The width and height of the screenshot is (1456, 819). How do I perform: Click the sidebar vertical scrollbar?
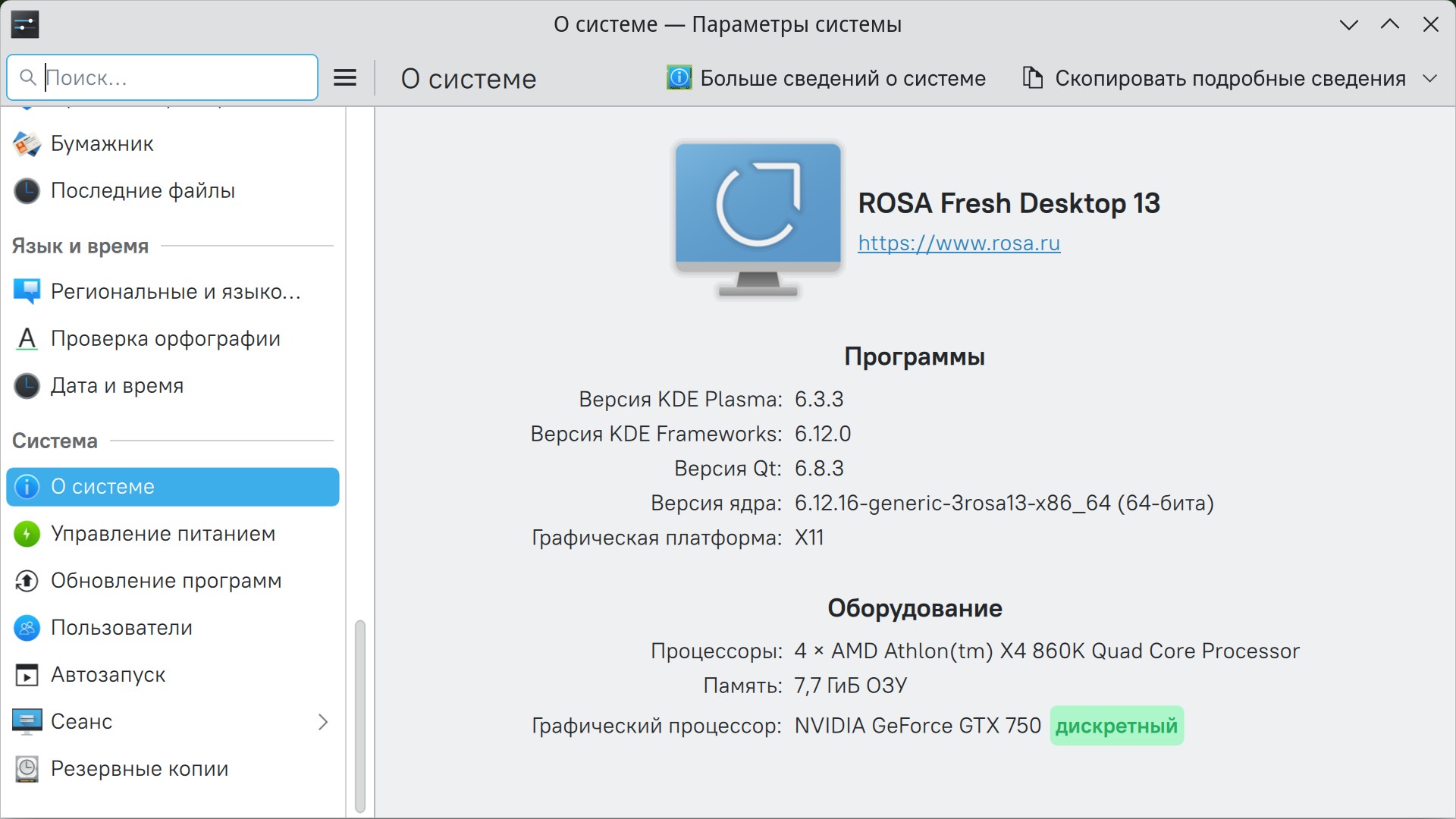pyautogui.click(x=360, y=716)
